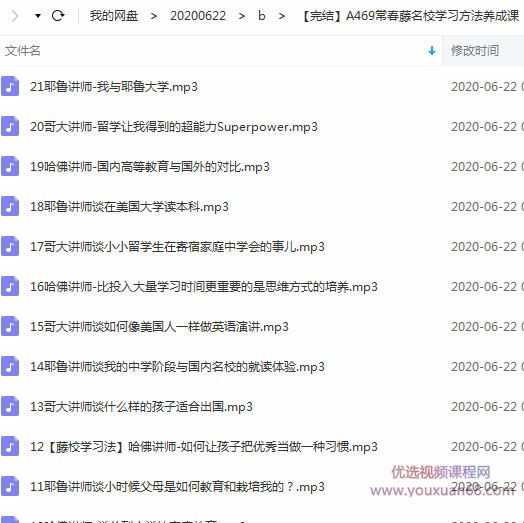Click modified date of 12【藤校学习法】 file
Viewport: 524px width, 523px height.
pos(487,446)
